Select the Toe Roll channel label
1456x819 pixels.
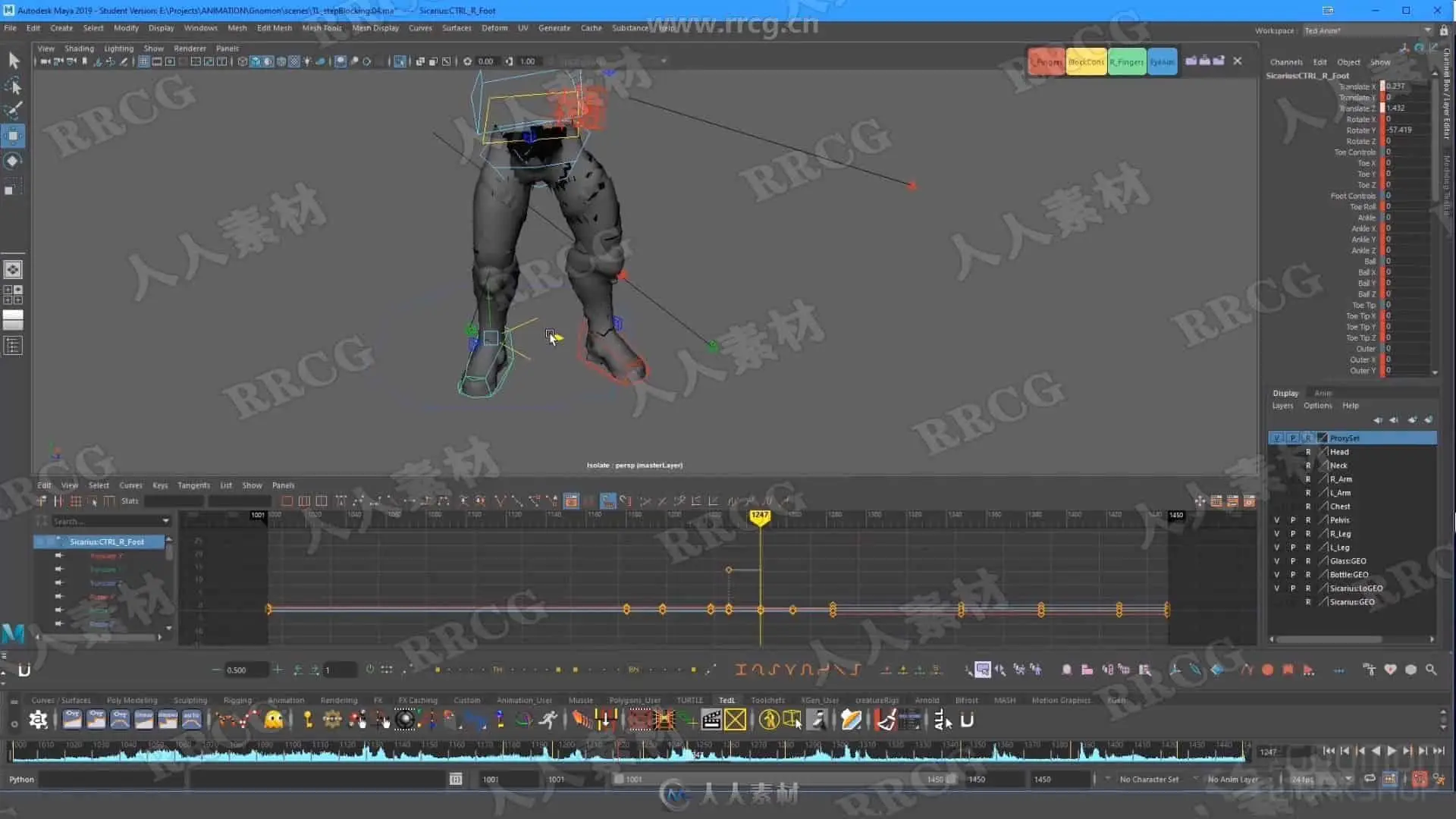[1362, 206]
